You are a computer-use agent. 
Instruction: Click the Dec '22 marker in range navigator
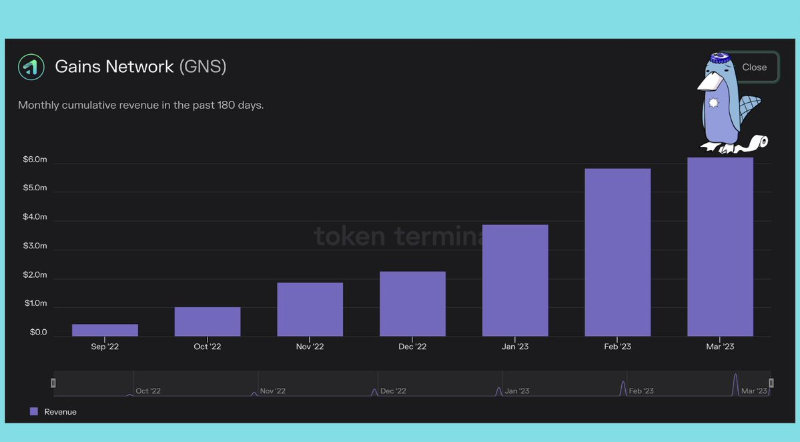pyautogui.click(x=375, y=391)
